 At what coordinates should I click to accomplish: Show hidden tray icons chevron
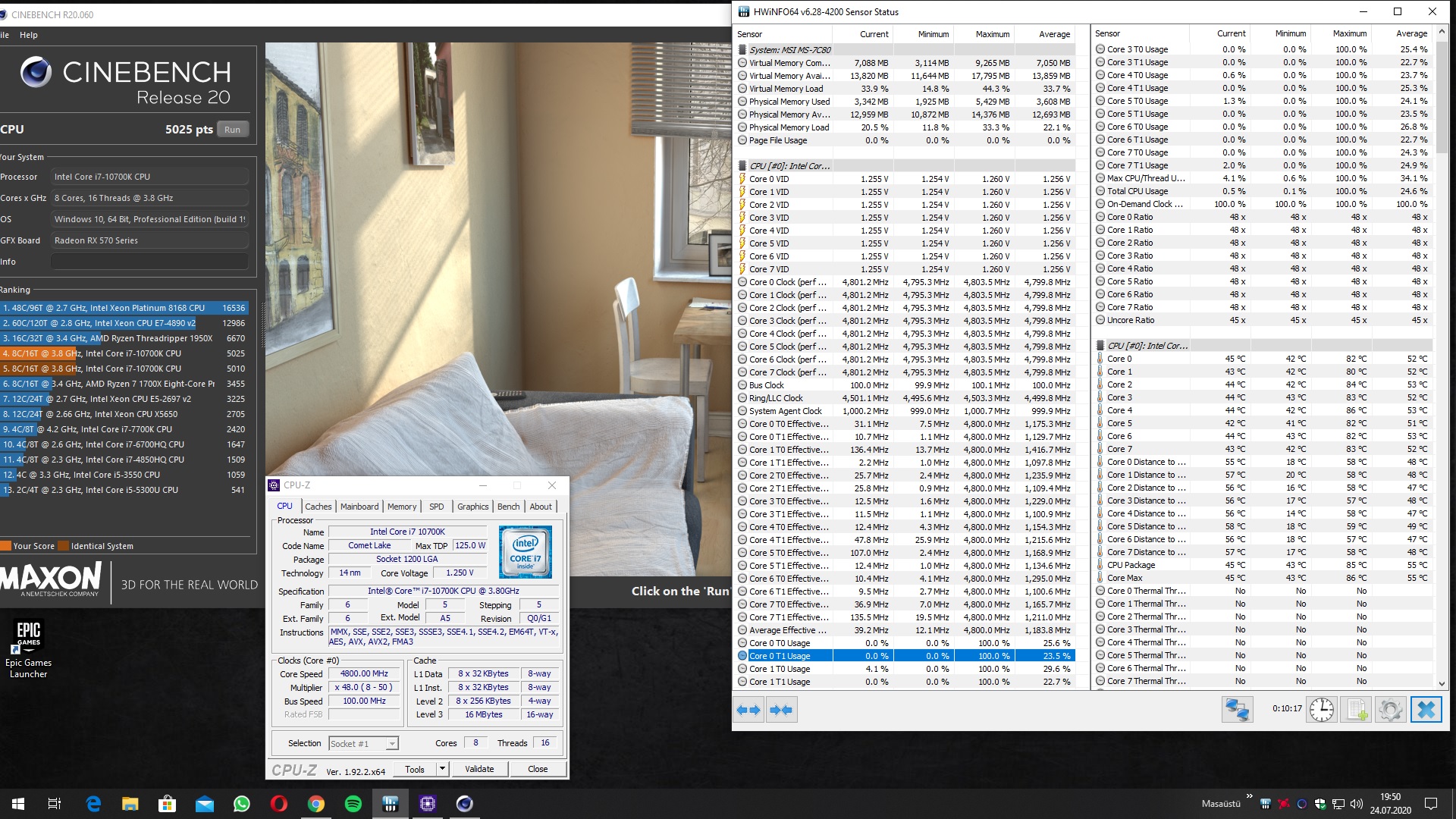tap(1249, 796)
